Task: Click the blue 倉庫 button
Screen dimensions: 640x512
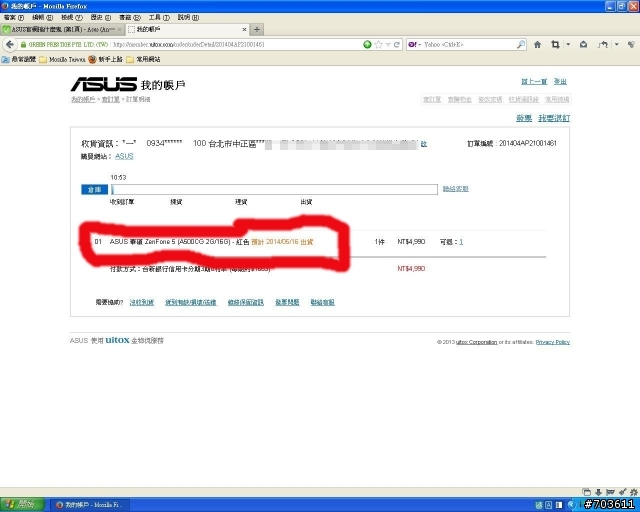Action: (94, 189)
